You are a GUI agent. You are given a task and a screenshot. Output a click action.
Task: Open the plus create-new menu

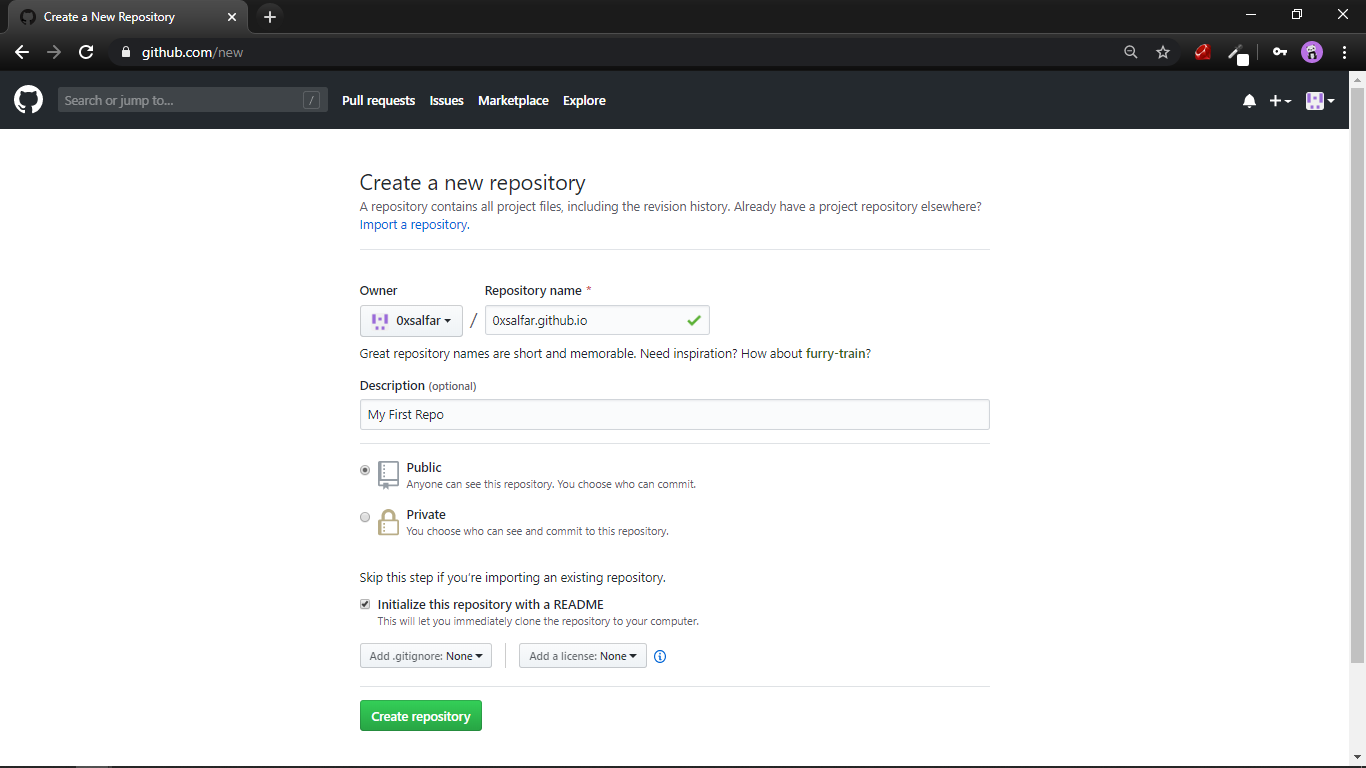pos(1280,101)
